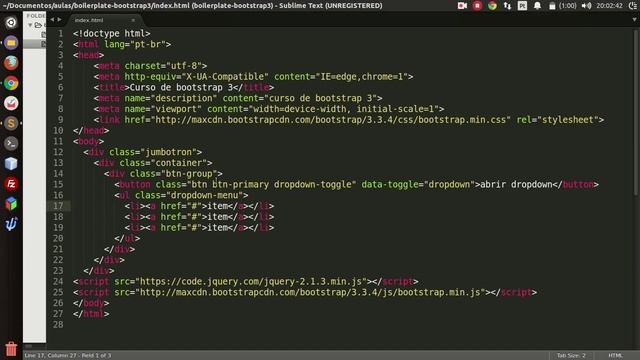
Task: Open the network connections indicator
Action: click(x=507, y=6)
